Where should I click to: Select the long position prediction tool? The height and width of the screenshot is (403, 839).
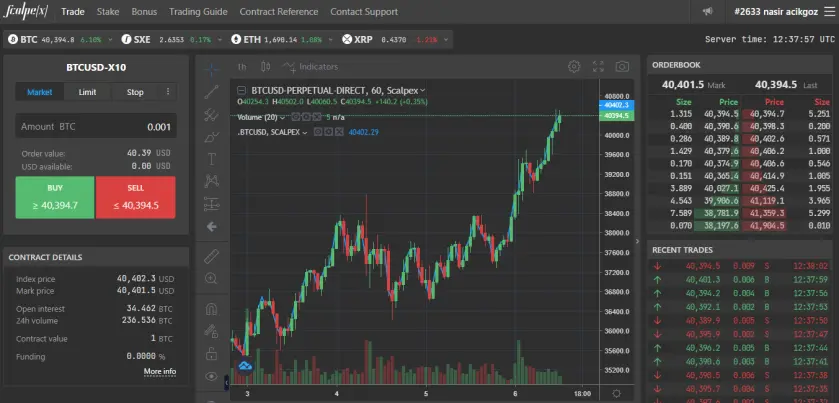click(x=212, y=204)
